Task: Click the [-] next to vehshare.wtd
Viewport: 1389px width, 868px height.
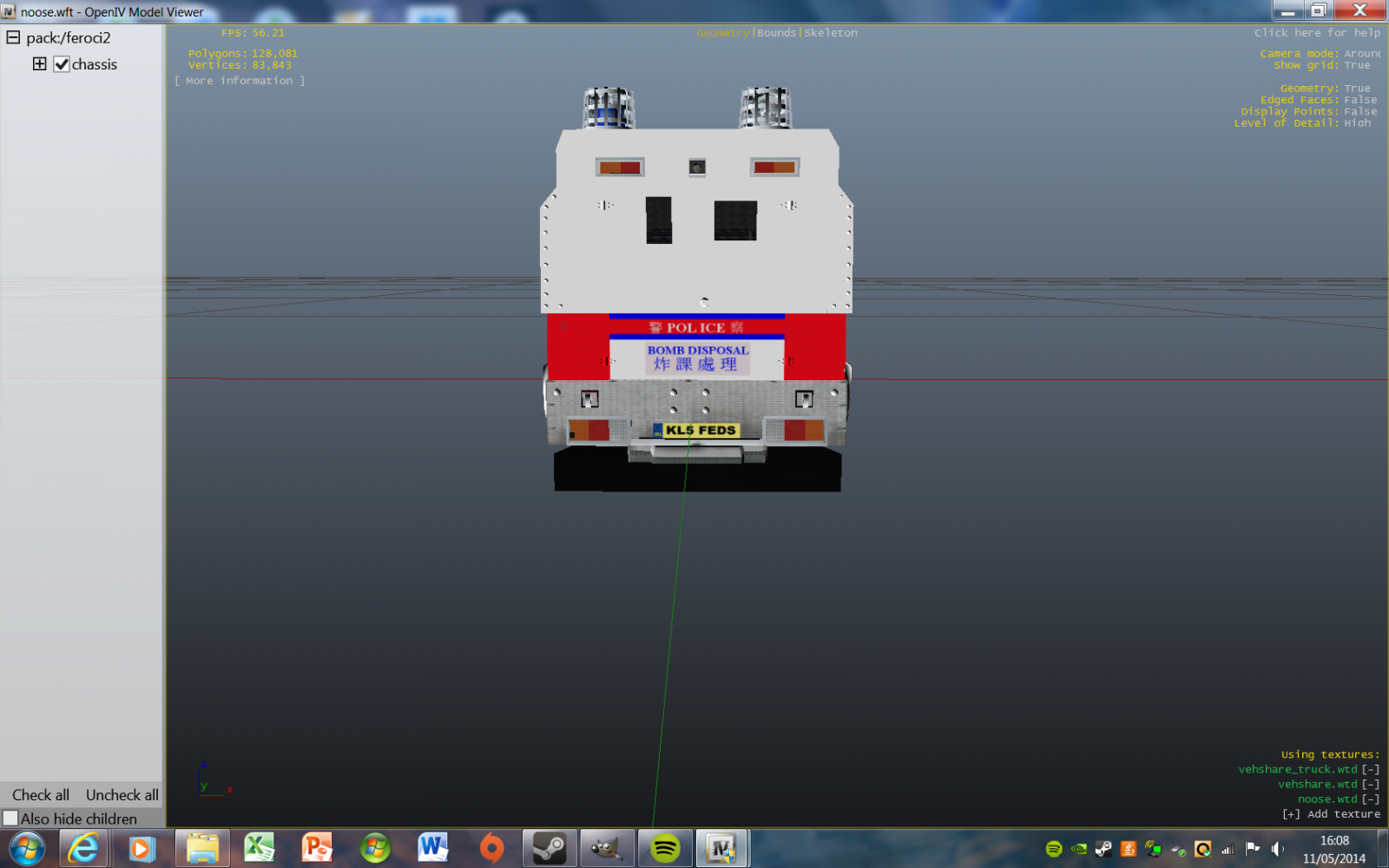Action: (x=1370, y=785)
